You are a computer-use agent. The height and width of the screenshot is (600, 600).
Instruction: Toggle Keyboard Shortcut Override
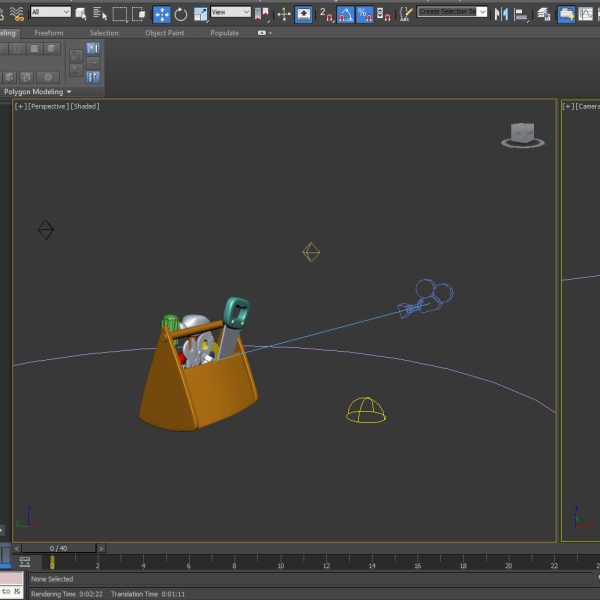tap(303, 15)
